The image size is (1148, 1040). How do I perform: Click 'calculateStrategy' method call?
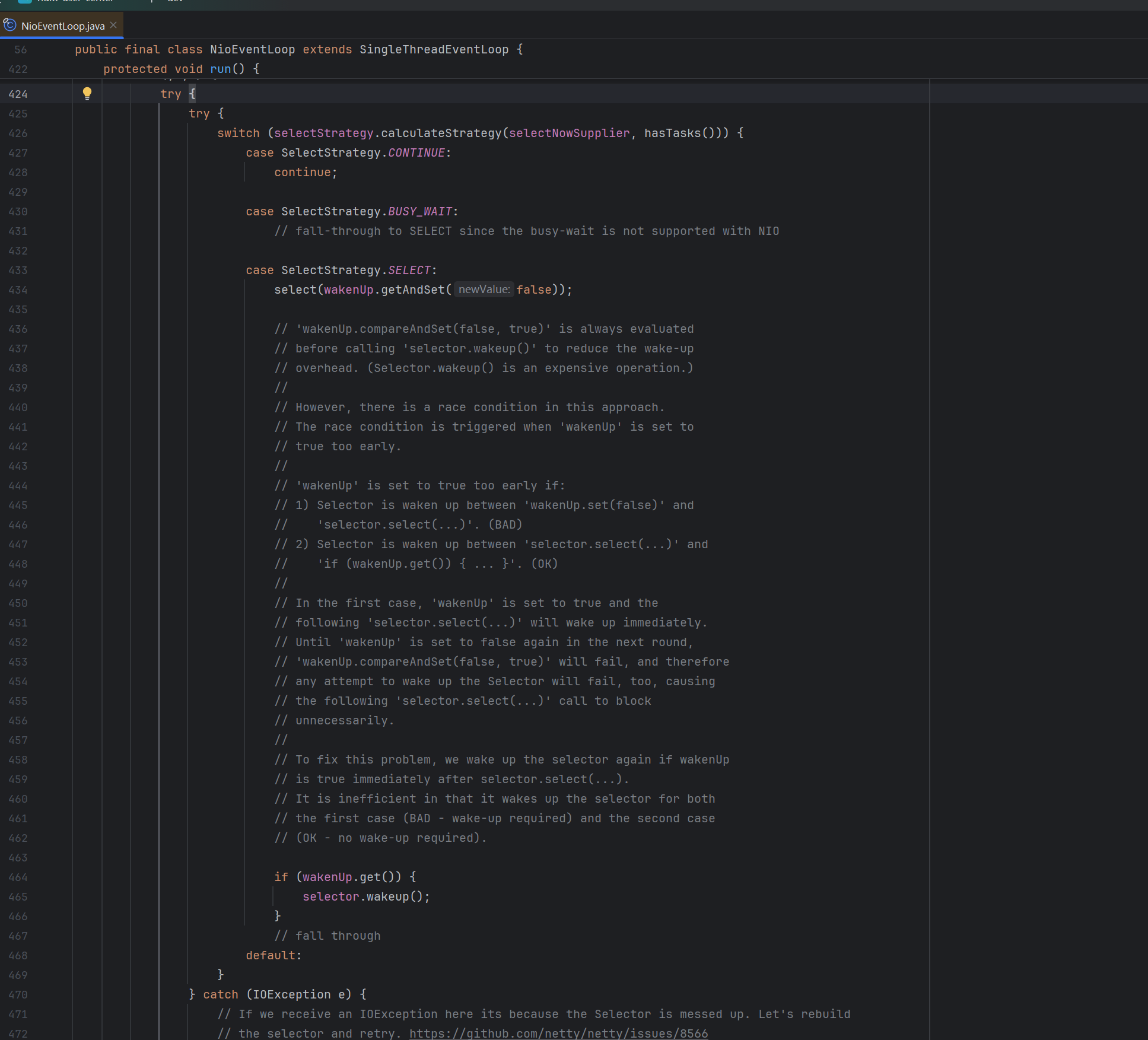pos(441,133)
